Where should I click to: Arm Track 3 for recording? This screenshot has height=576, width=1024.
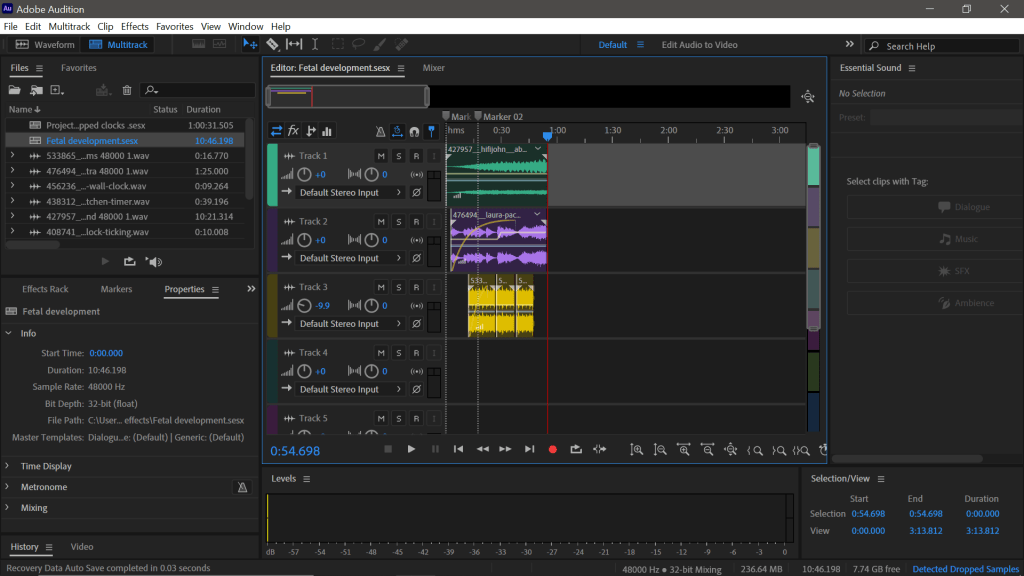coord(416,288)
